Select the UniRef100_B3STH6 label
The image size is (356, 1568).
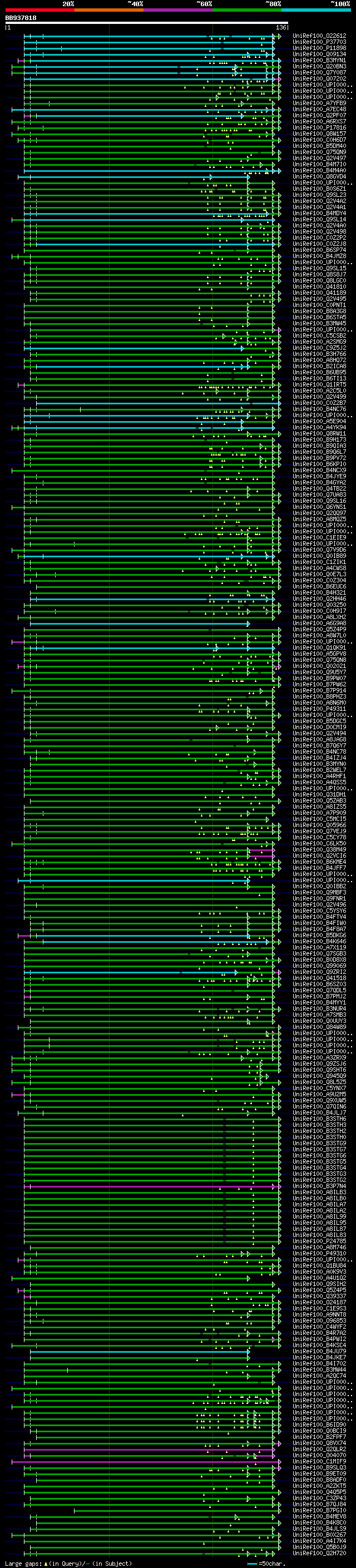[x=319, y=1119]
